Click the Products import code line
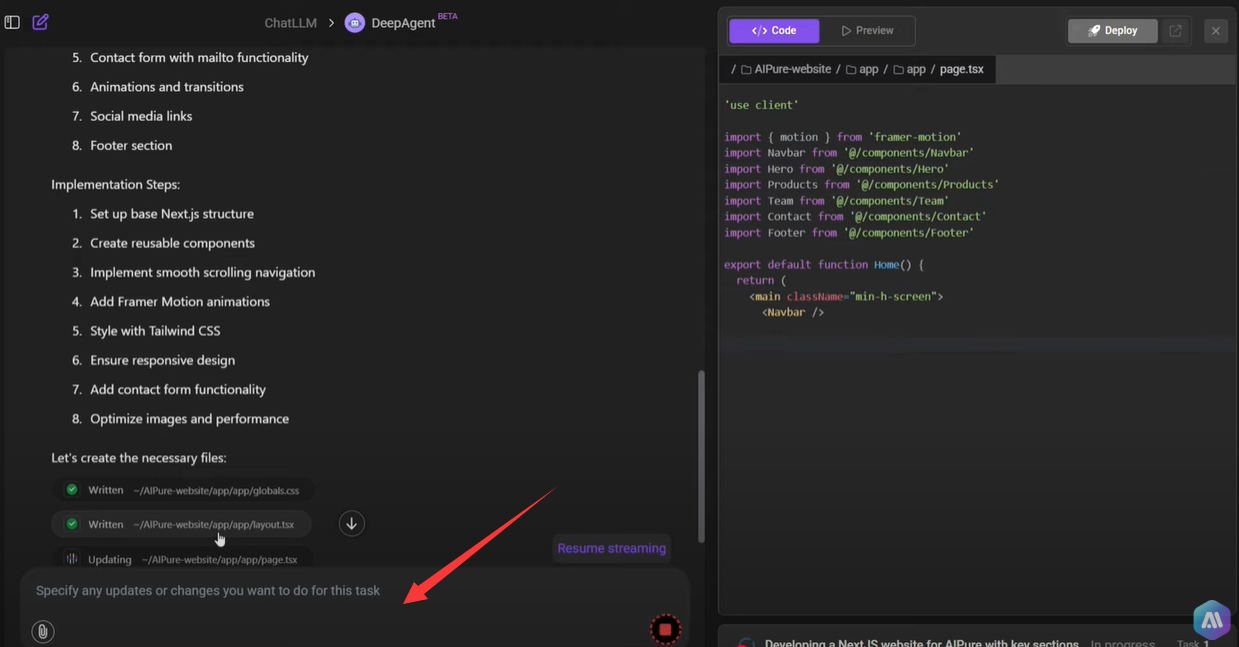The width and height of the screenshot is (1239, 647). click(861, 185)
